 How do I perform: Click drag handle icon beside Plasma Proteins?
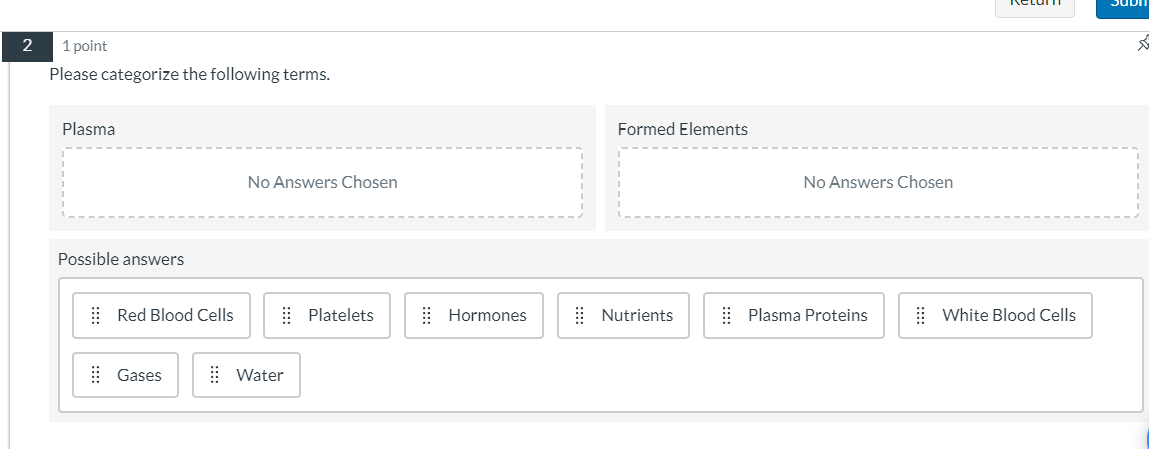click(727, 316)
